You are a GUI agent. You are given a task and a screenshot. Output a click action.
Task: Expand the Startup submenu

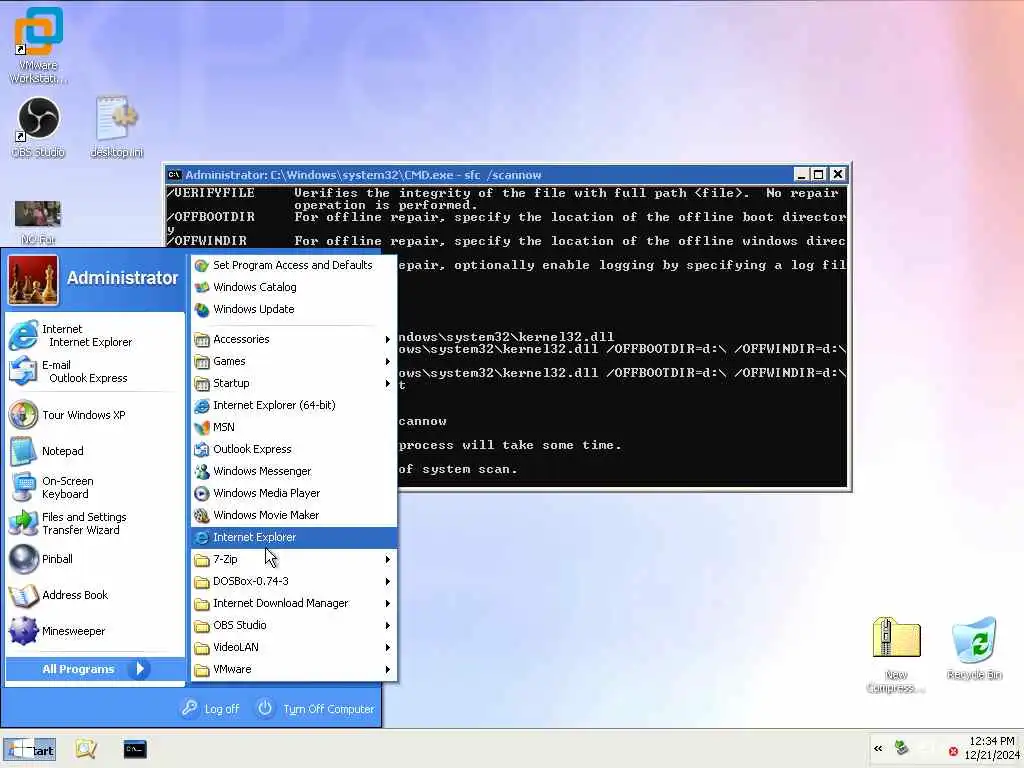click(293, 383)
